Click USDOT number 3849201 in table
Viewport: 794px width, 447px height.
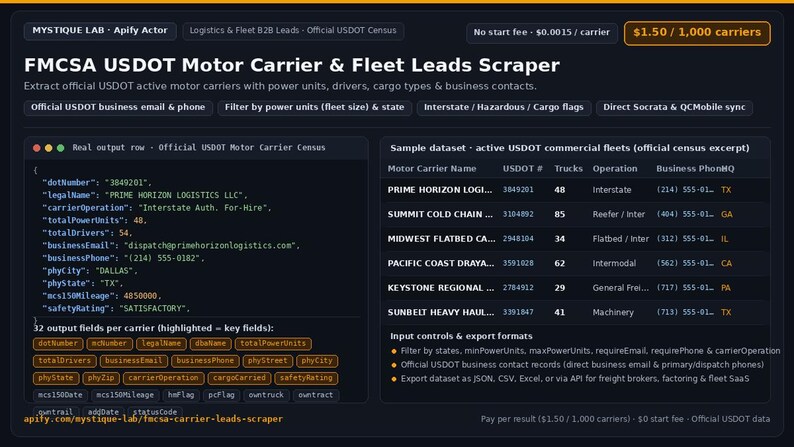click(x=518, y=190)
